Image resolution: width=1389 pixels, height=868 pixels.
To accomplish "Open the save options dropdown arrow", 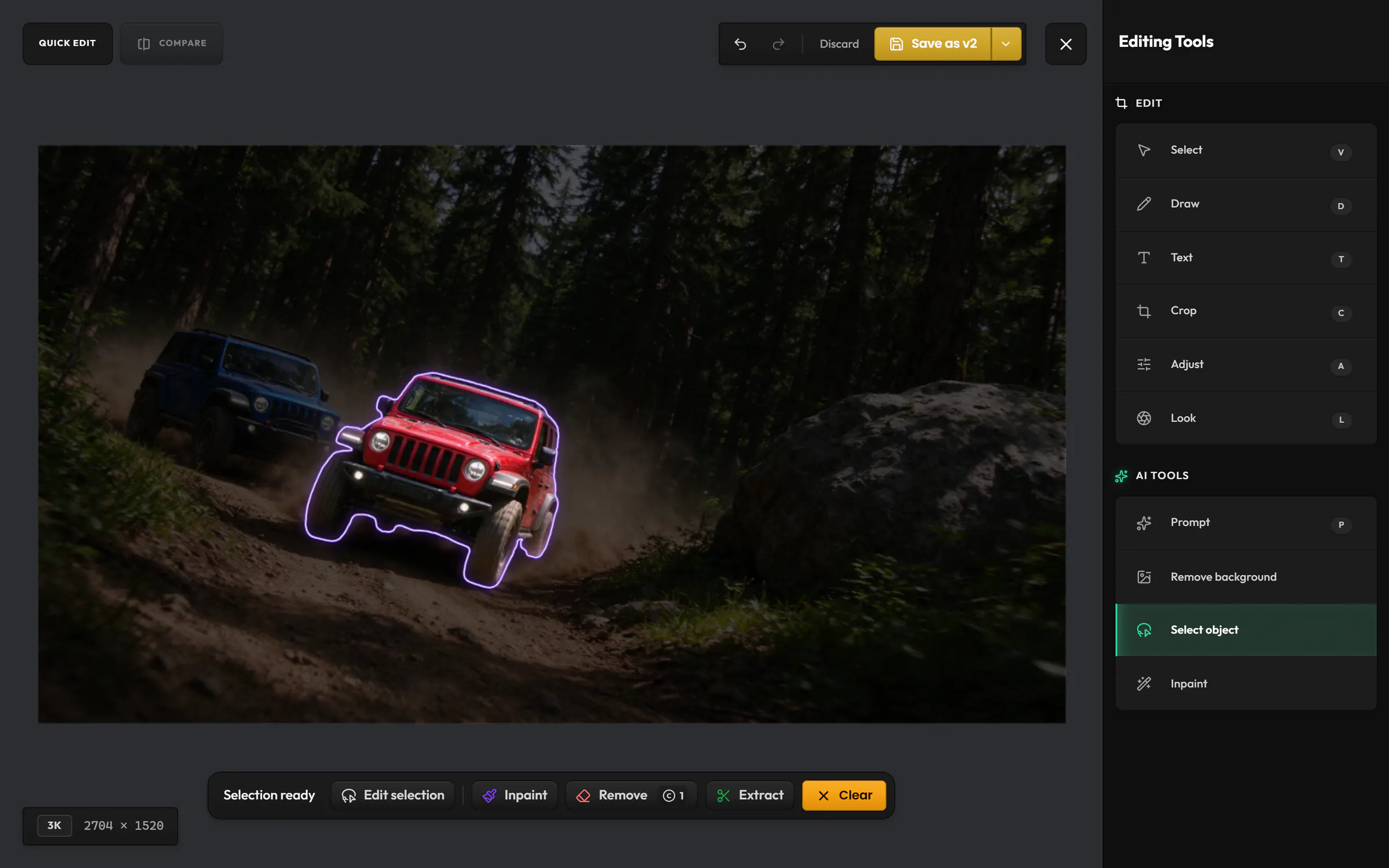I will point(1006,44).
